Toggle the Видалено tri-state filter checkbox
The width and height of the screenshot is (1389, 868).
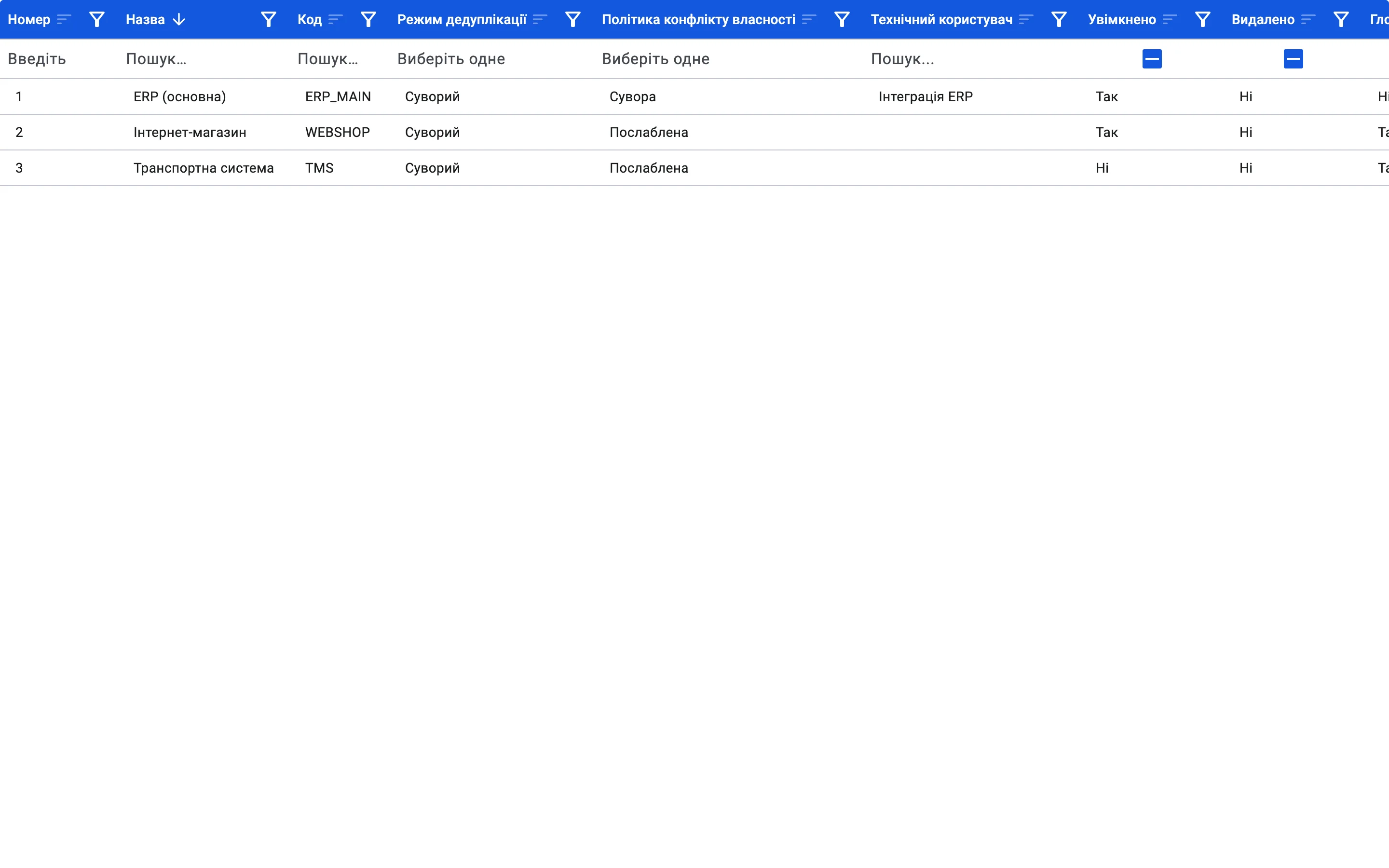[x=1293, y=58]
